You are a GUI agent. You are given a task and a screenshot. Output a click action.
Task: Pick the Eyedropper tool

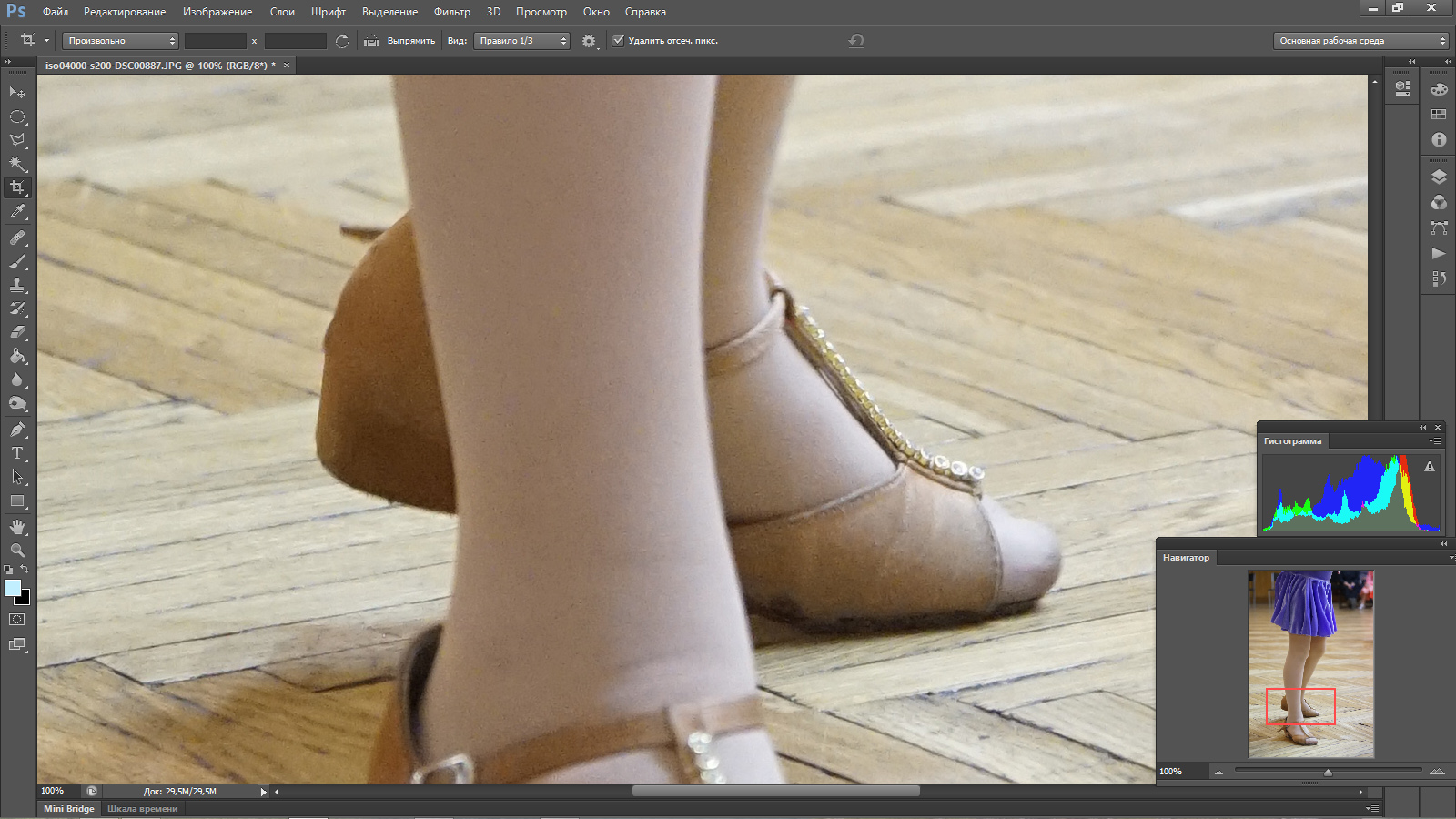[x=17, y=212]
